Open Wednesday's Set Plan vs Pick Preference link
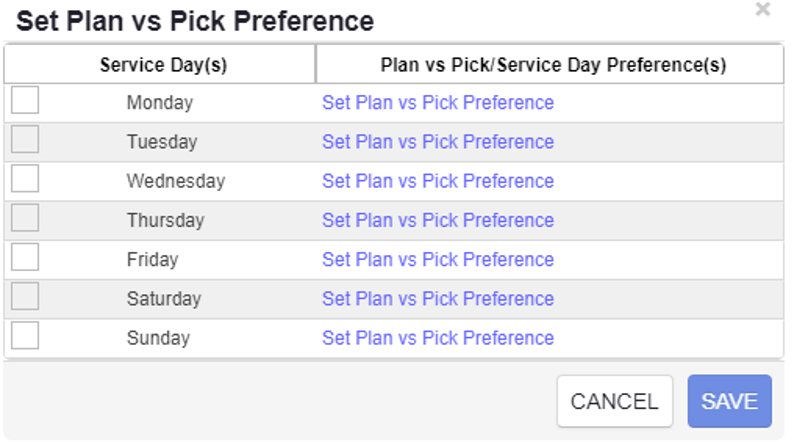Viewport: 806px width, 442px height. pos(437,181)
